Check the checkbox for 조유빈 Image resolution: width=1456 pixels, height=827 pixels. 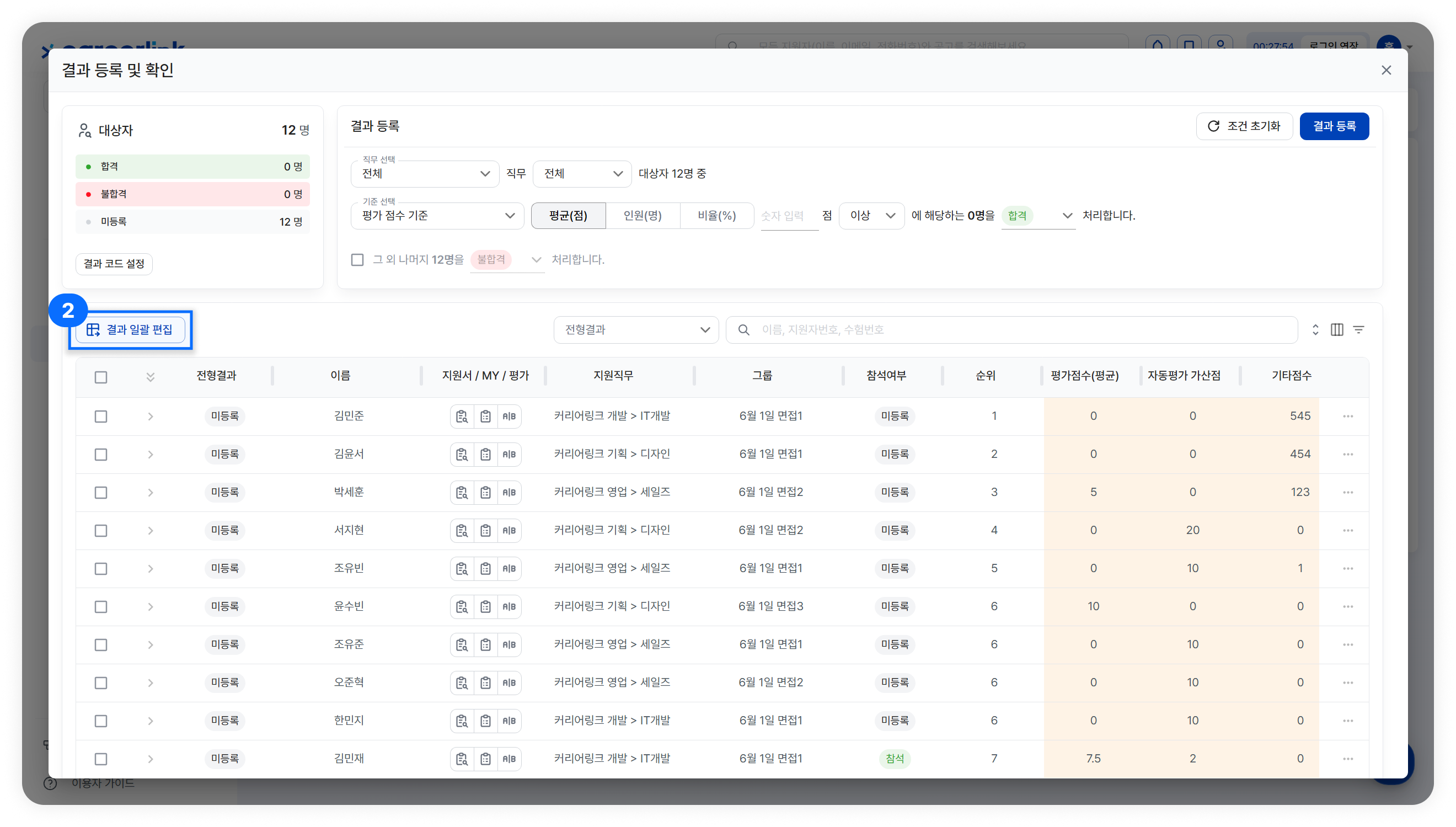(101, 569)
